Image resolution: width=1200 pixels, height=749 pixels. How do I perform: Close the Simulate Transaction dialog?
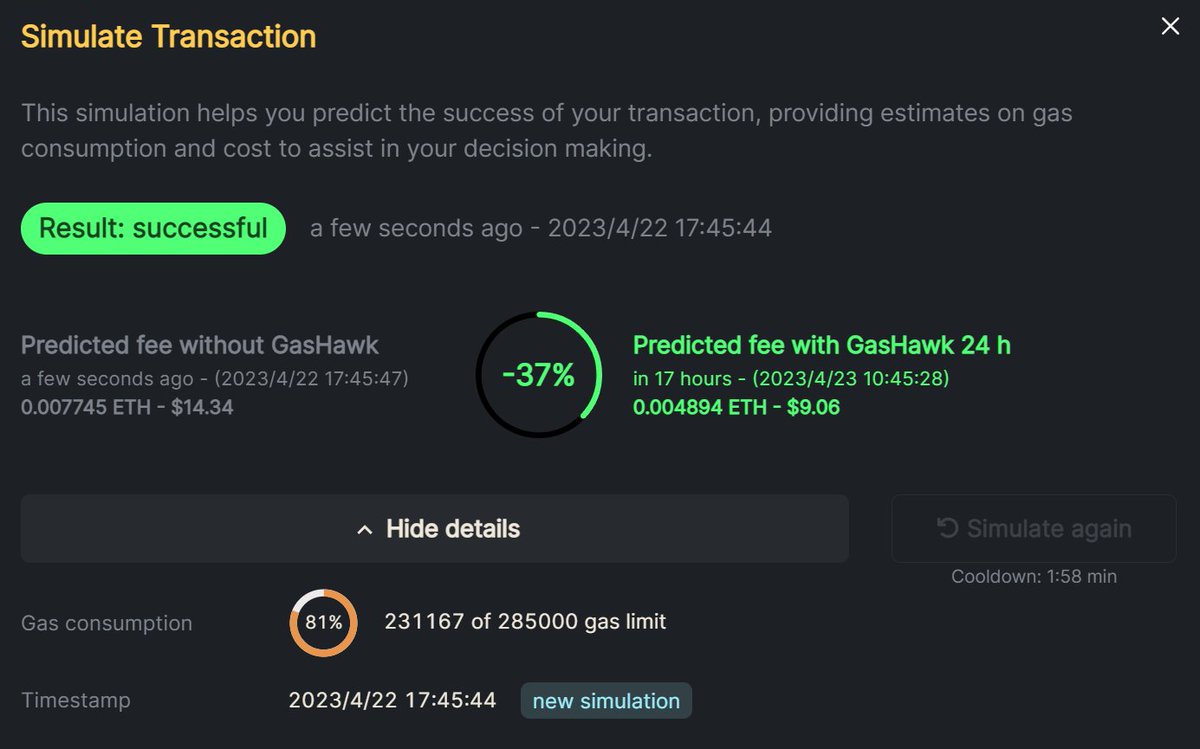(1170, 27)
